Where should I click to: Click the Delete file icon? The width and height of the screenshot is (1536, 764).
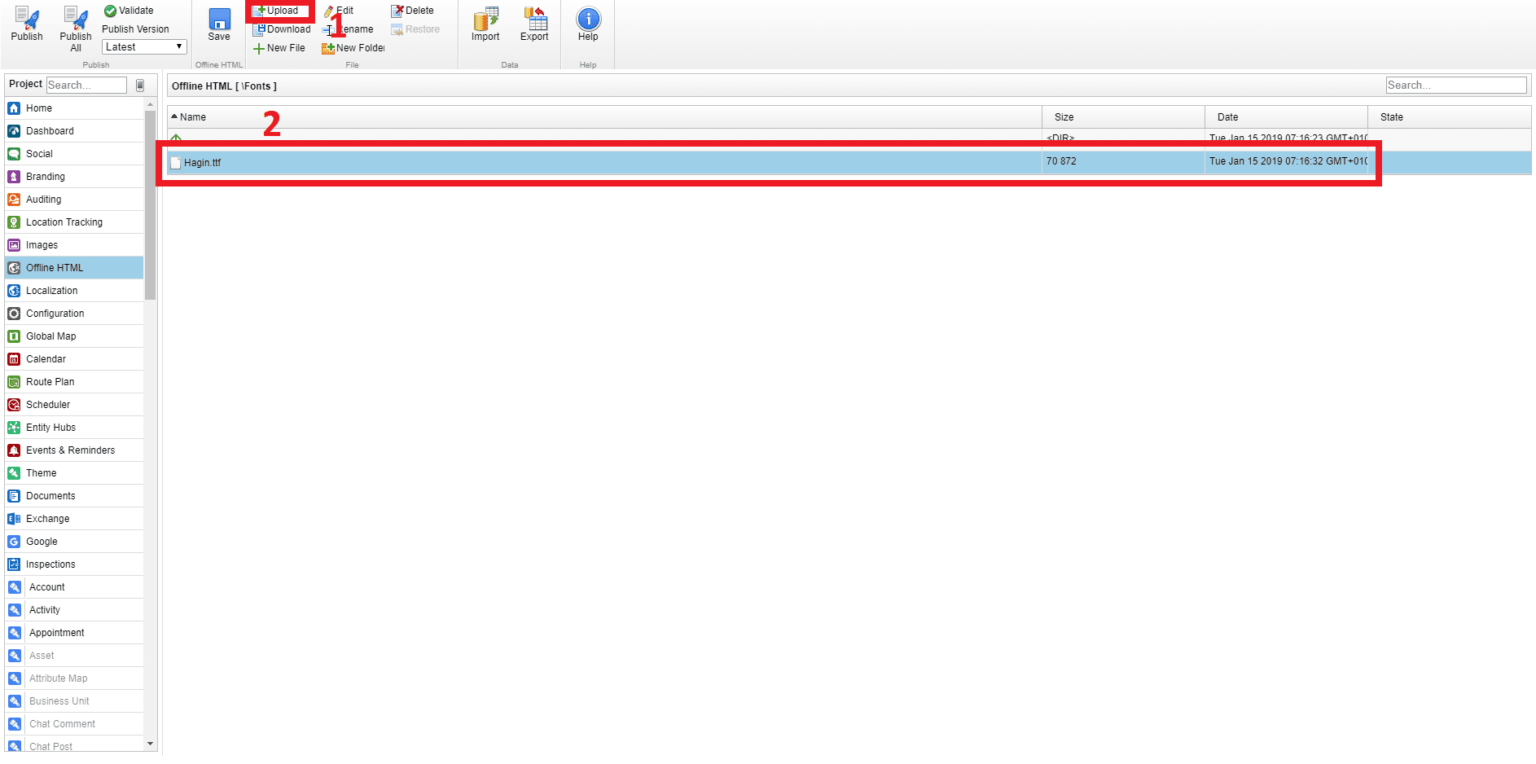click(x=397, y=11)
